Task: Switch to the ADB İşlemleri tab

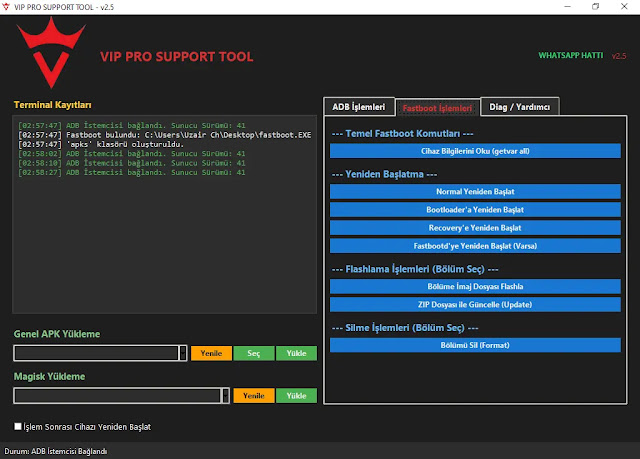Action: pos(359,107)
